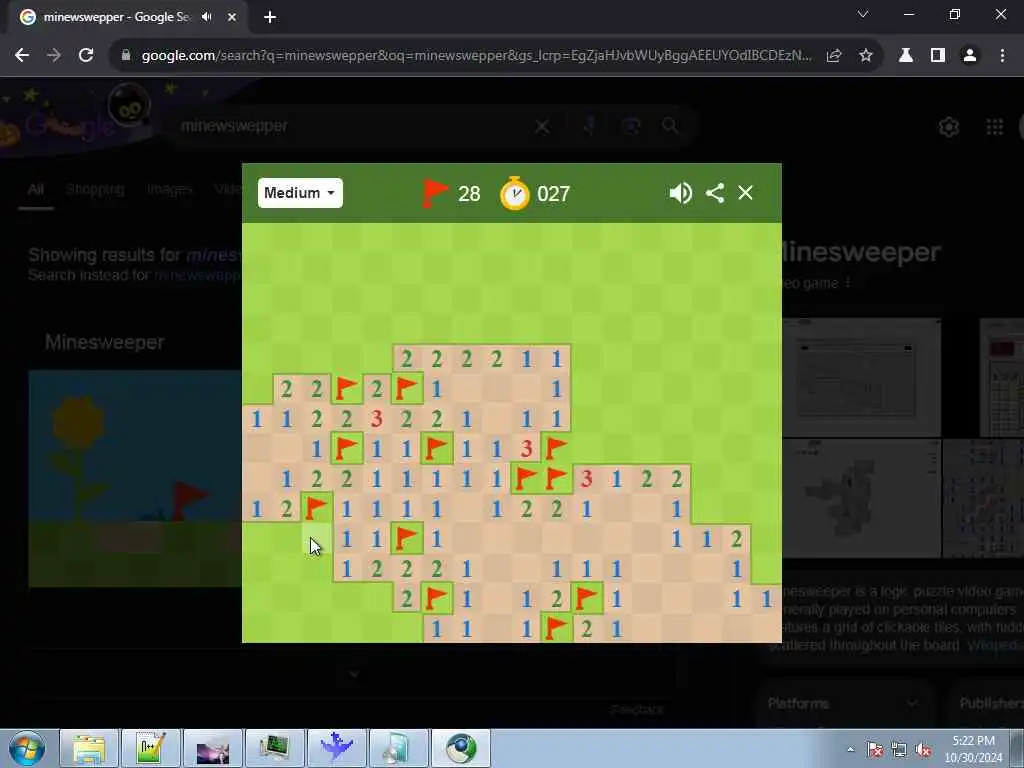Viewport: 1024px width, 768px height.
Task: Click the muted volume tray icon
Action: pos(923,749)
